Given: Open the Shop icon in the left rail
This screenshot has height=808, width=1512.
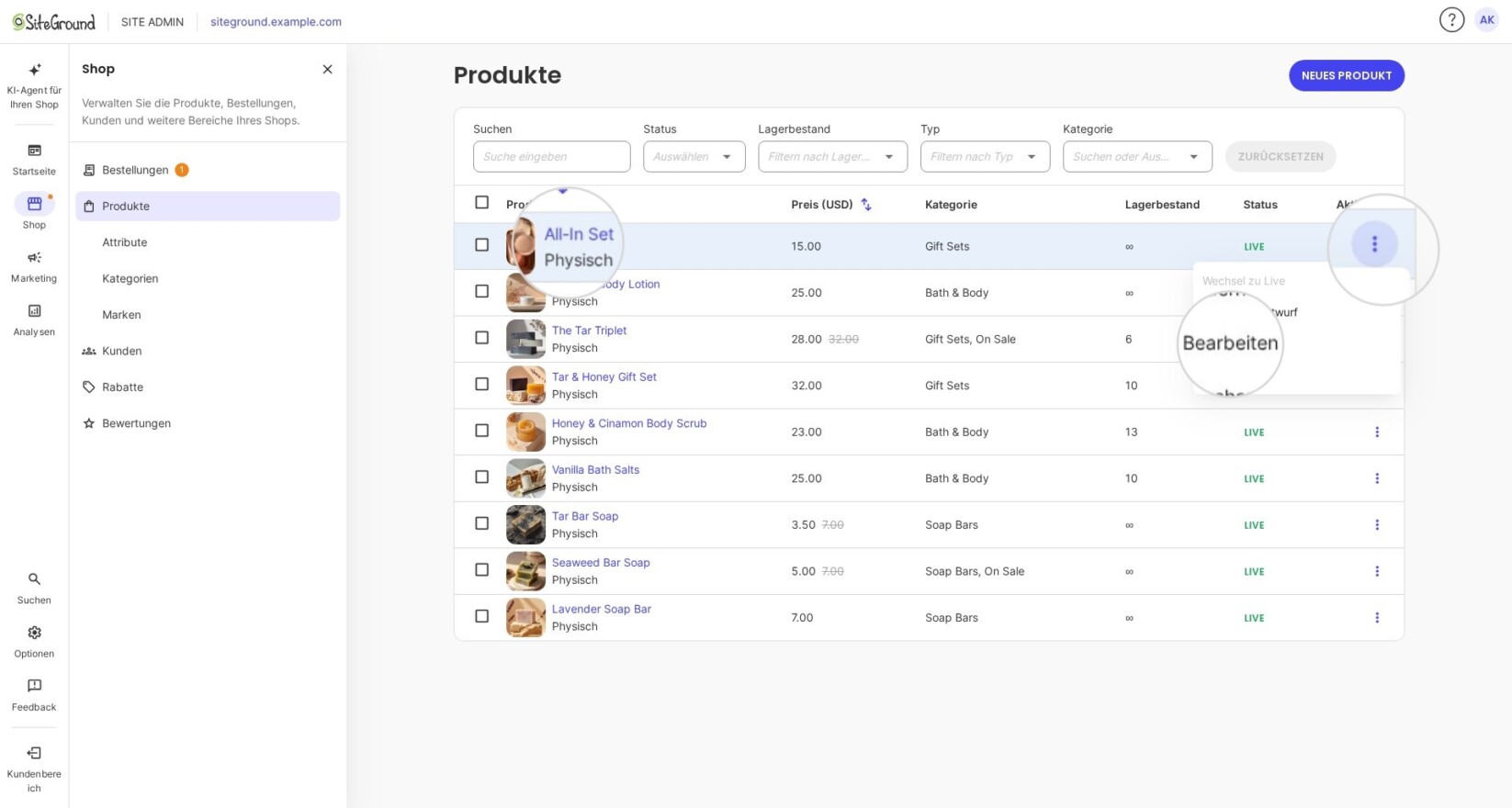Looking at the screenshot, I should [34, 204].
